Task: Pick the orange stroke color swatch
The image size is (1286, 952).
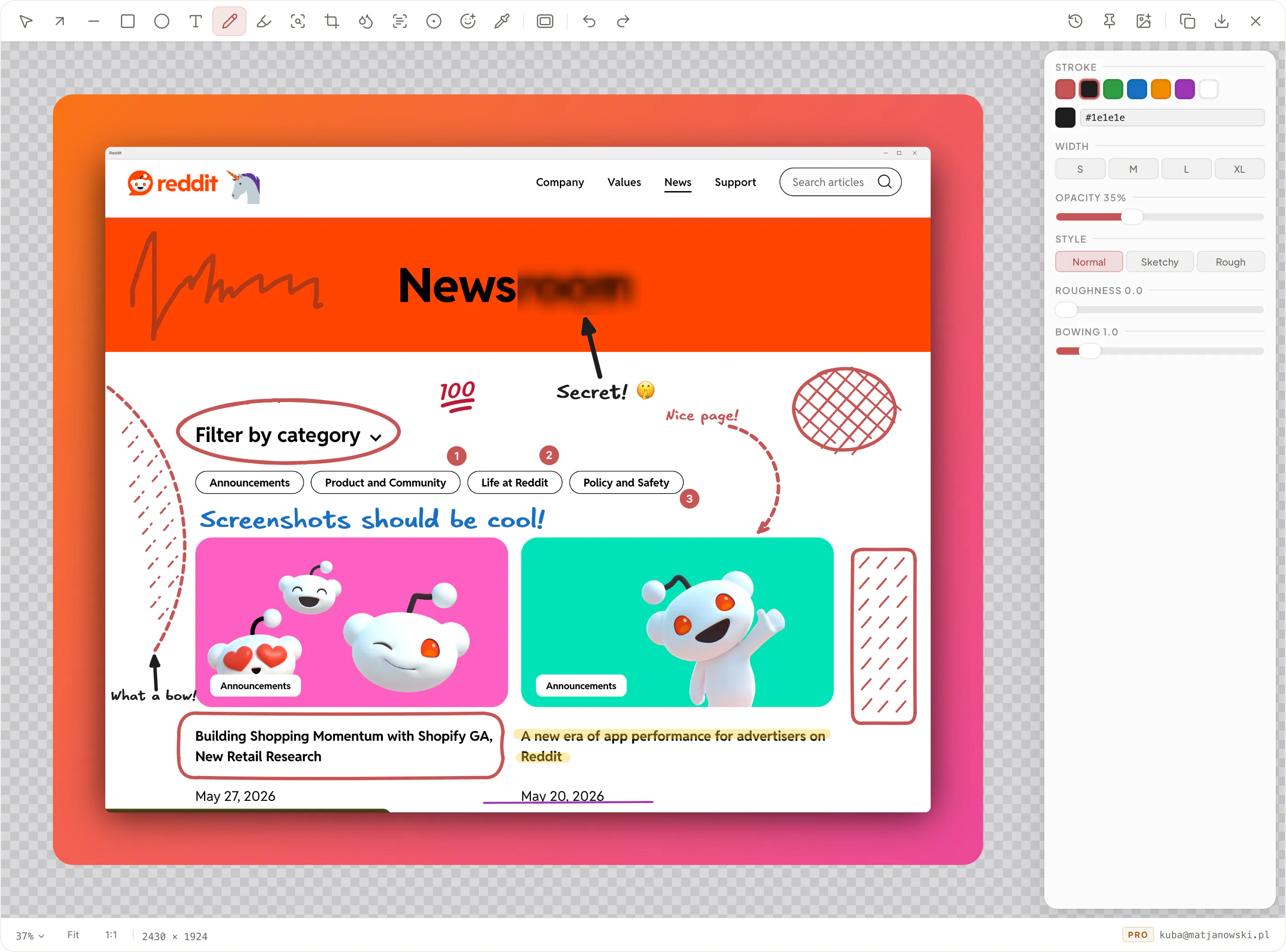Action: [1161, 89]
